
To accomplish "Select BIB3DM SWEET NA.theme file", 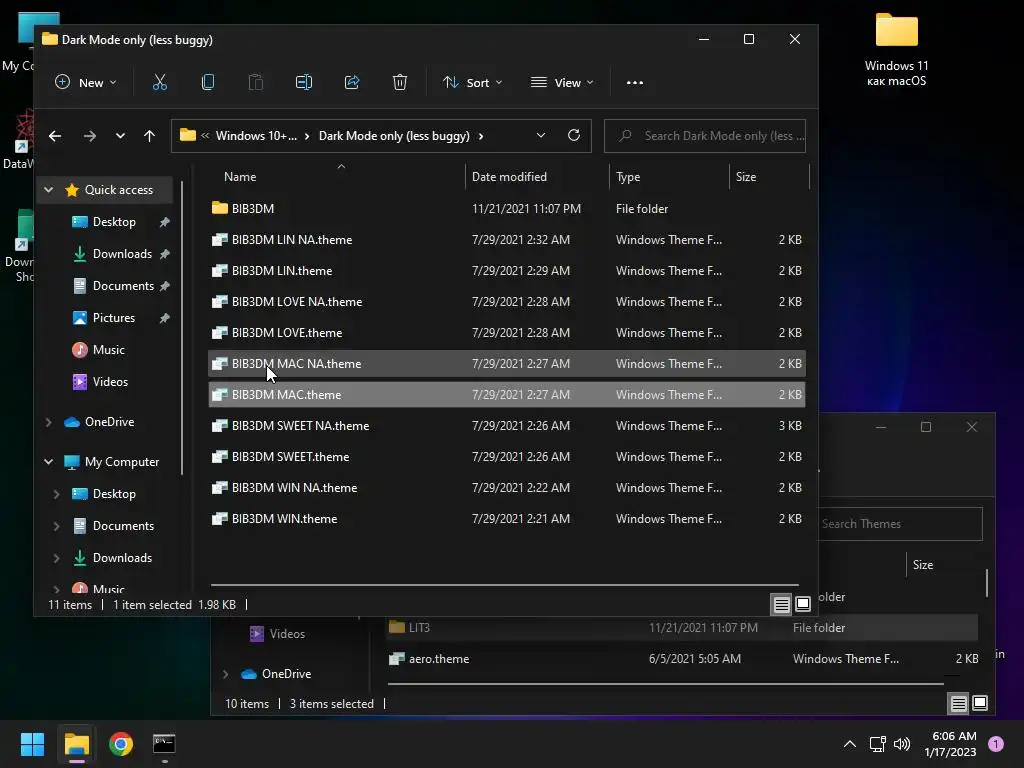I will 507,426.
